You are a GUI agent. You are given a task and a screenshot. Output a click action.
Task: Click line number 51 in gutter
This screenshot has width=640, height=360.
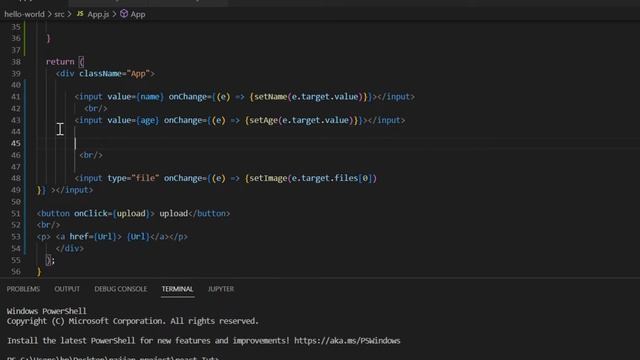tap(16, 213)
